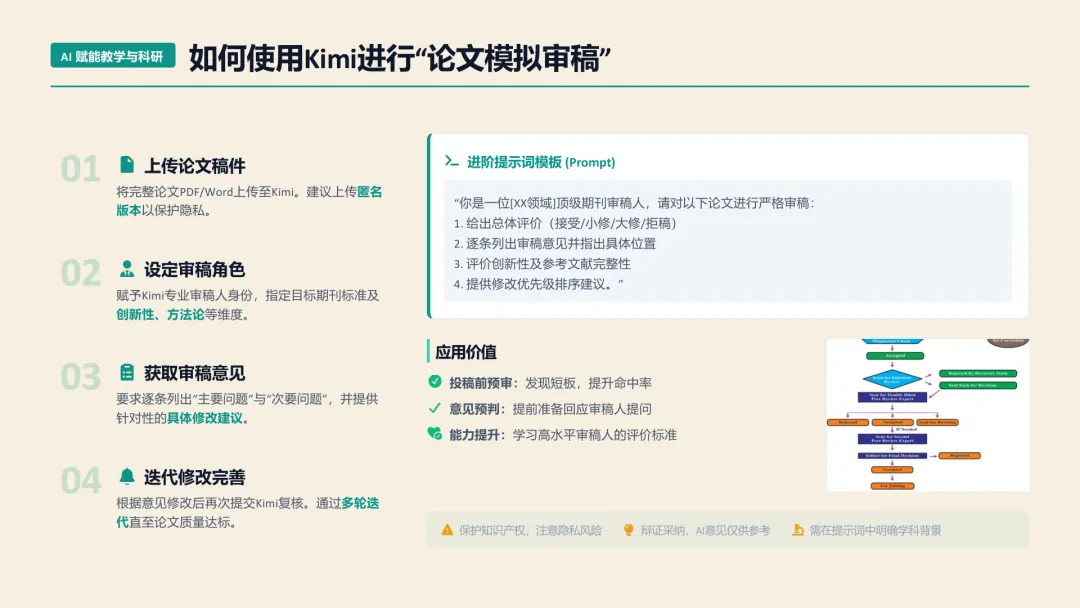Screen dimensions: 1080x608
Task: Click the heading 获取审稿意见
Action: pyautogui.click(x=195, y=374)
